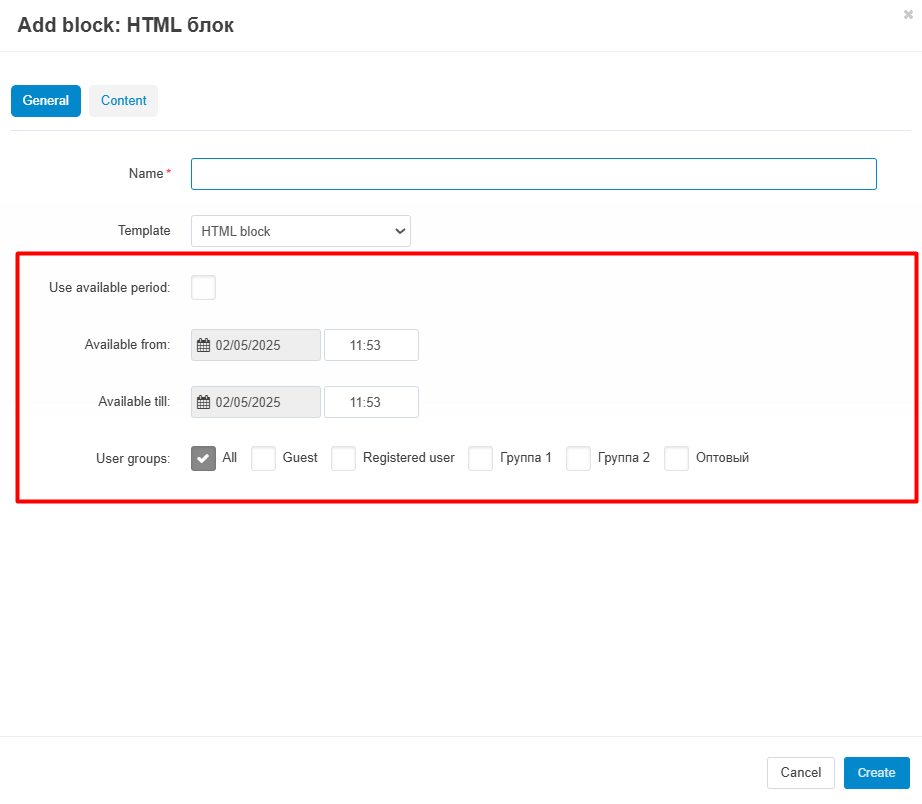
Task: Click the Add block: HTML блок title
Action: 126,25
